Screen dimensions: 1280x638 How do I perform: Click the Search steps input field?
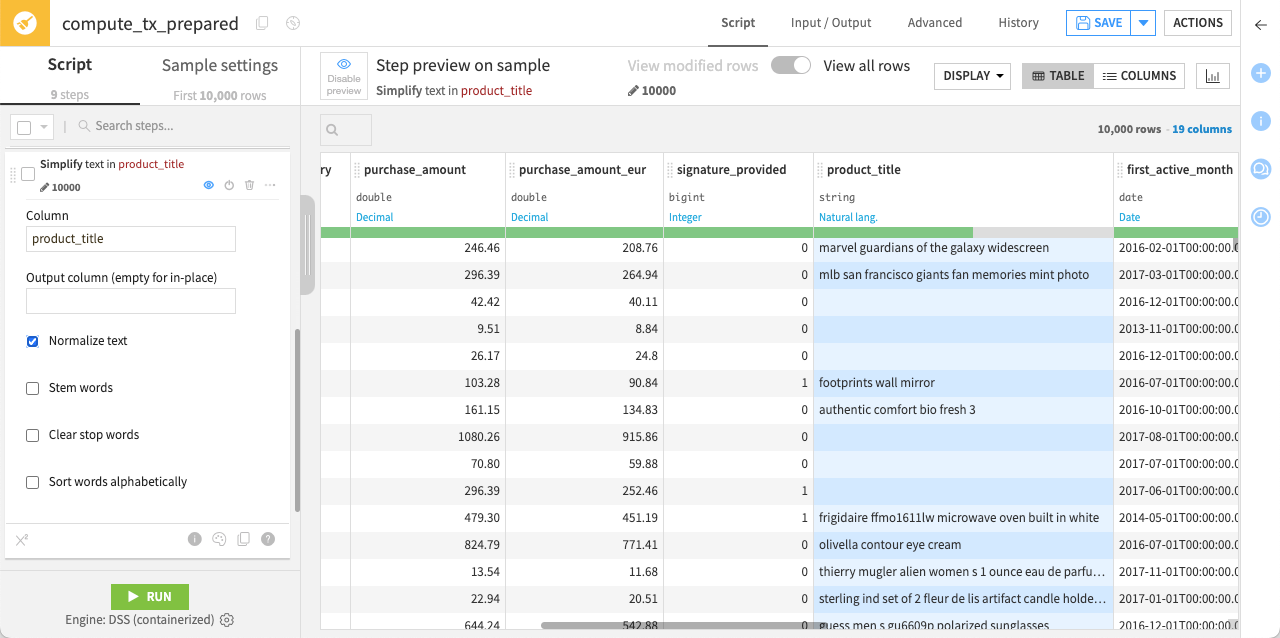point(180,126)
